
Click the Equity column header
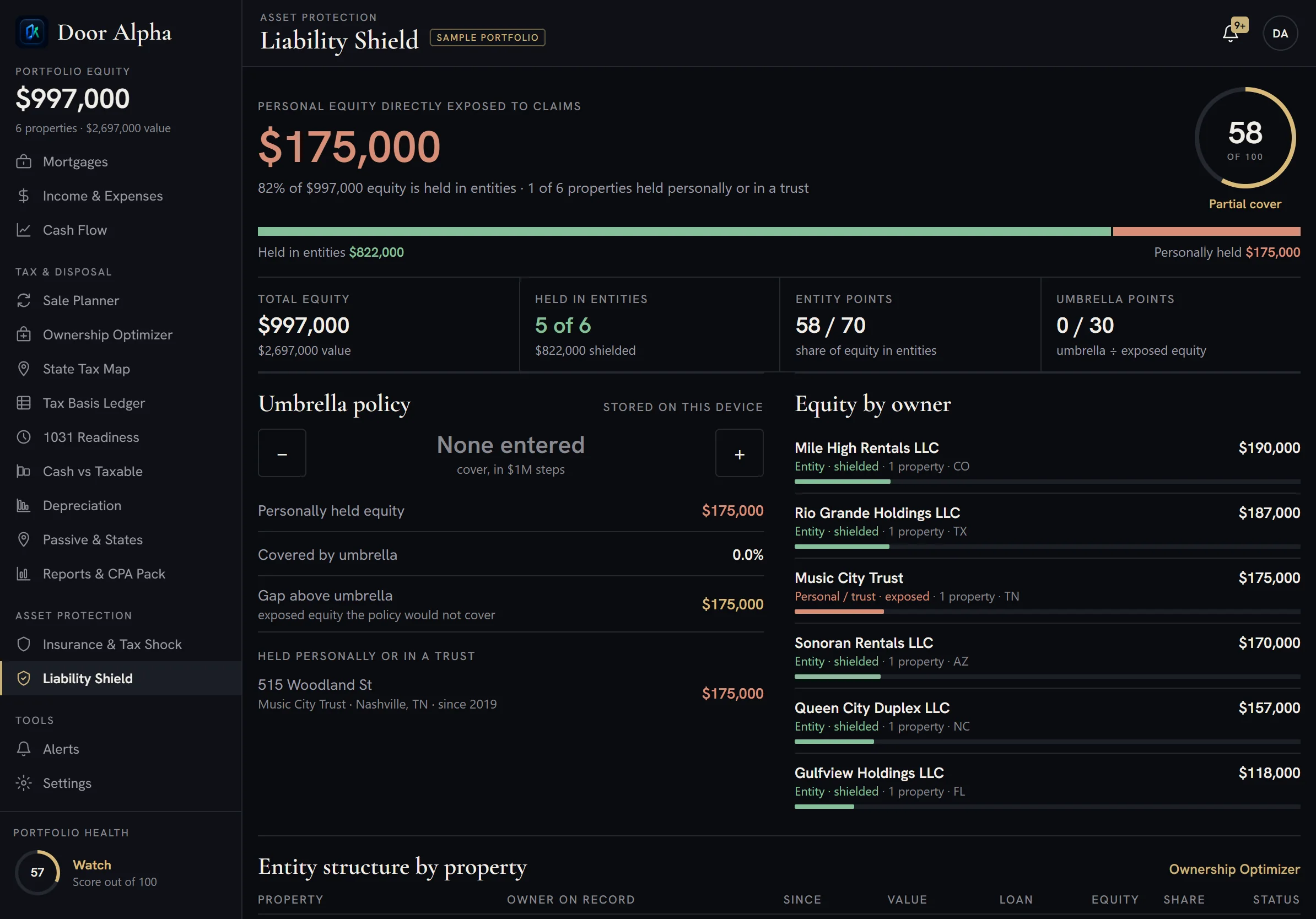(x=1115, y=900)
